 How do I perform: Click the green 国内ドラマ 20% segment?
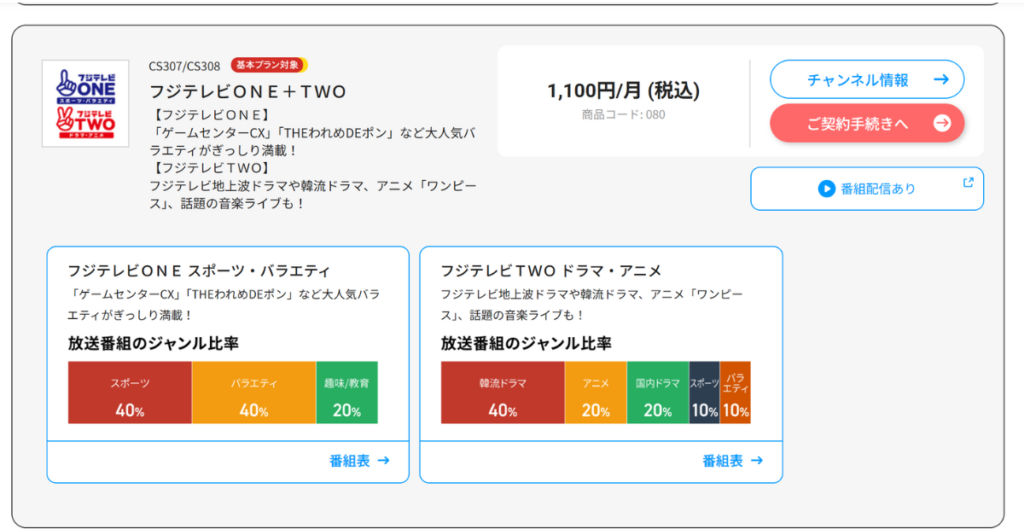pyautogui.click(x=657, y=393)
